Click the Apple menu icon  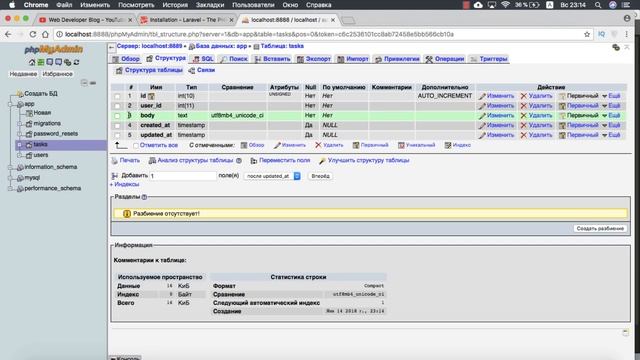[12, 5]
